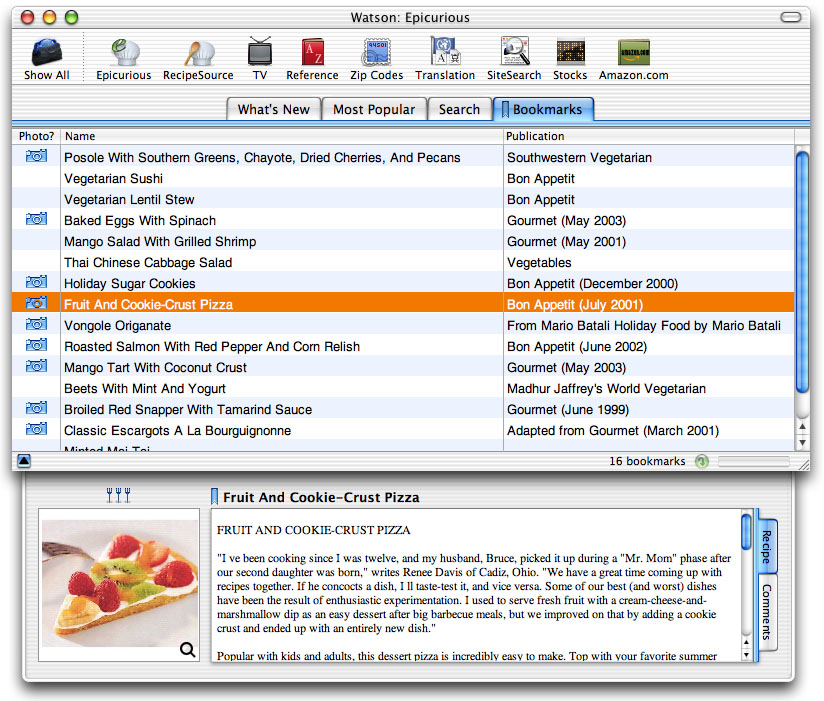Select the Beets With Mint And Yogurt recipe
Image resolution: width=824 pixels, height=701 pixels.
(145, 389)
